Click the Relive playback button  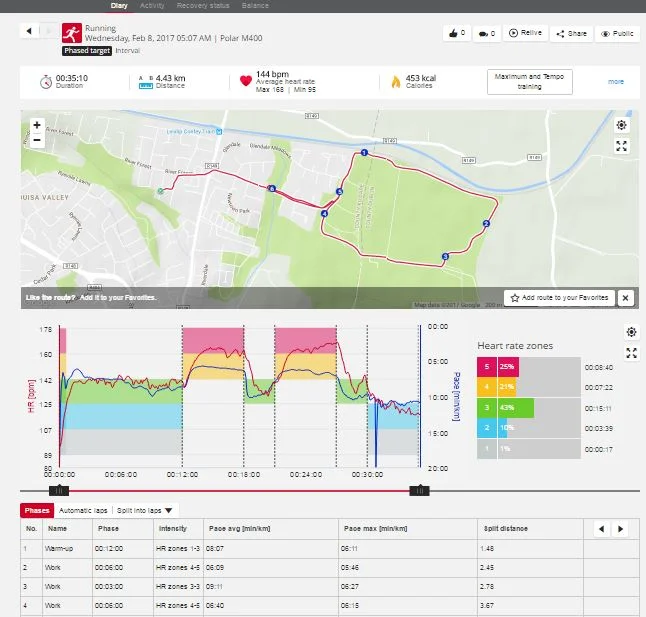click(526, 33)
